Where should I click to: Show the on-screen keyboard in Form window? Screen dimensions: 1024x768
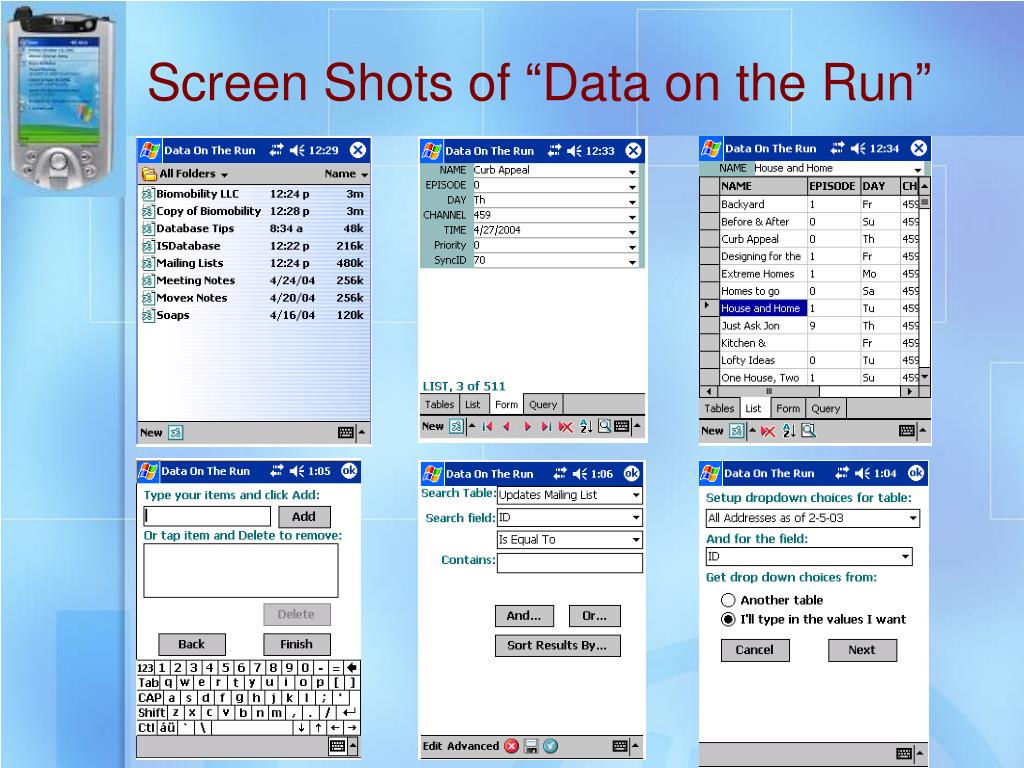pyautogui.click(x=622, y=426)
